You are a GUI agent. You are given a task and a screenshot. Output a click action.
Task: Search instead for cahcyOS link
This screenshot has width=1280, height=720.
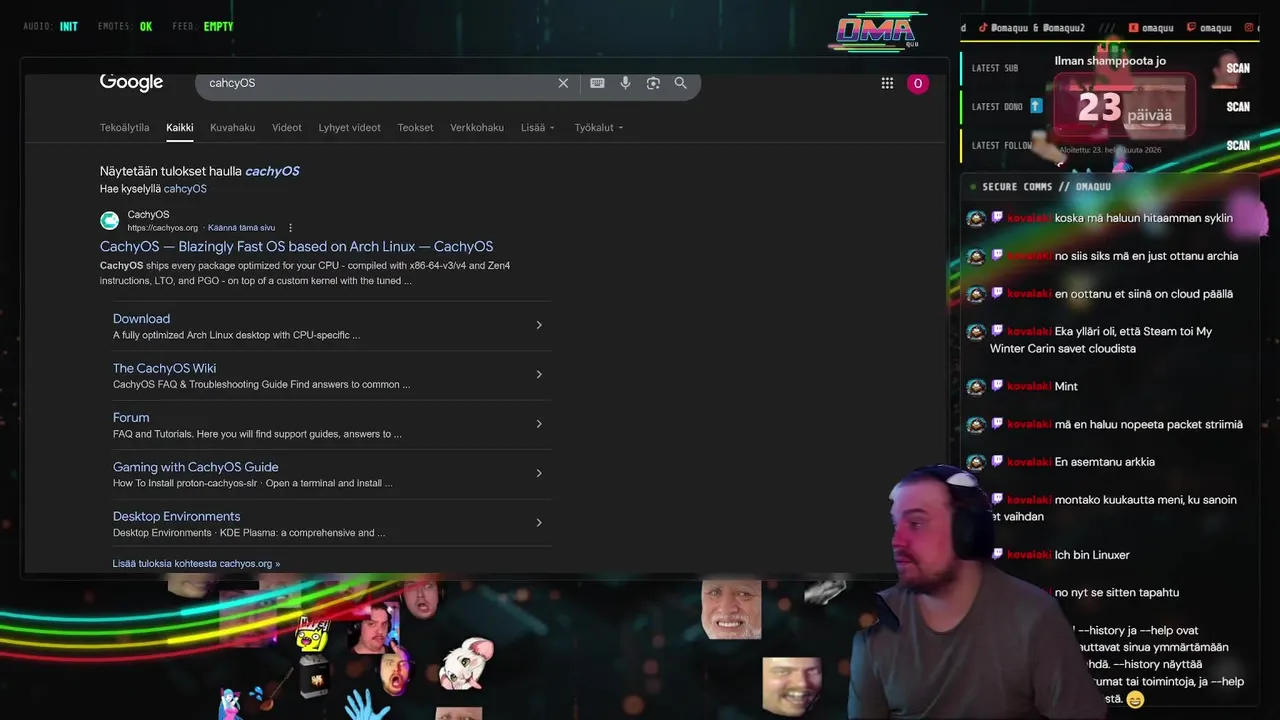tap(185, 189)
